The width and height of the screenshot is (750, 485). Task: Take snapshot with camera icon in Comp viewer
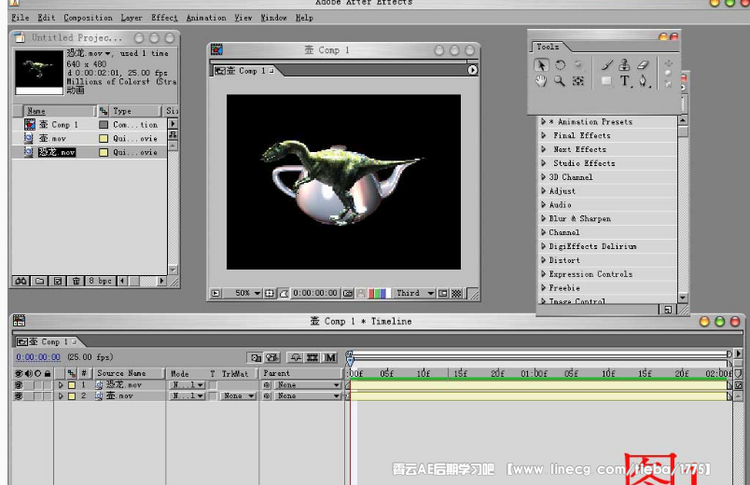click(x=348, y=293)
